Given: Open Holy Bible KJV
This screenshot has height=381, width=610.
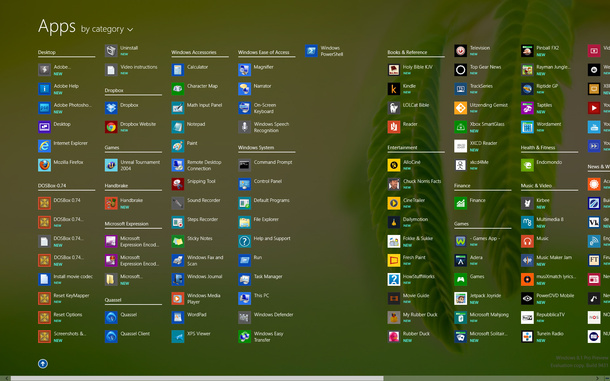Looking at the screenshot, I should point(410,70).
